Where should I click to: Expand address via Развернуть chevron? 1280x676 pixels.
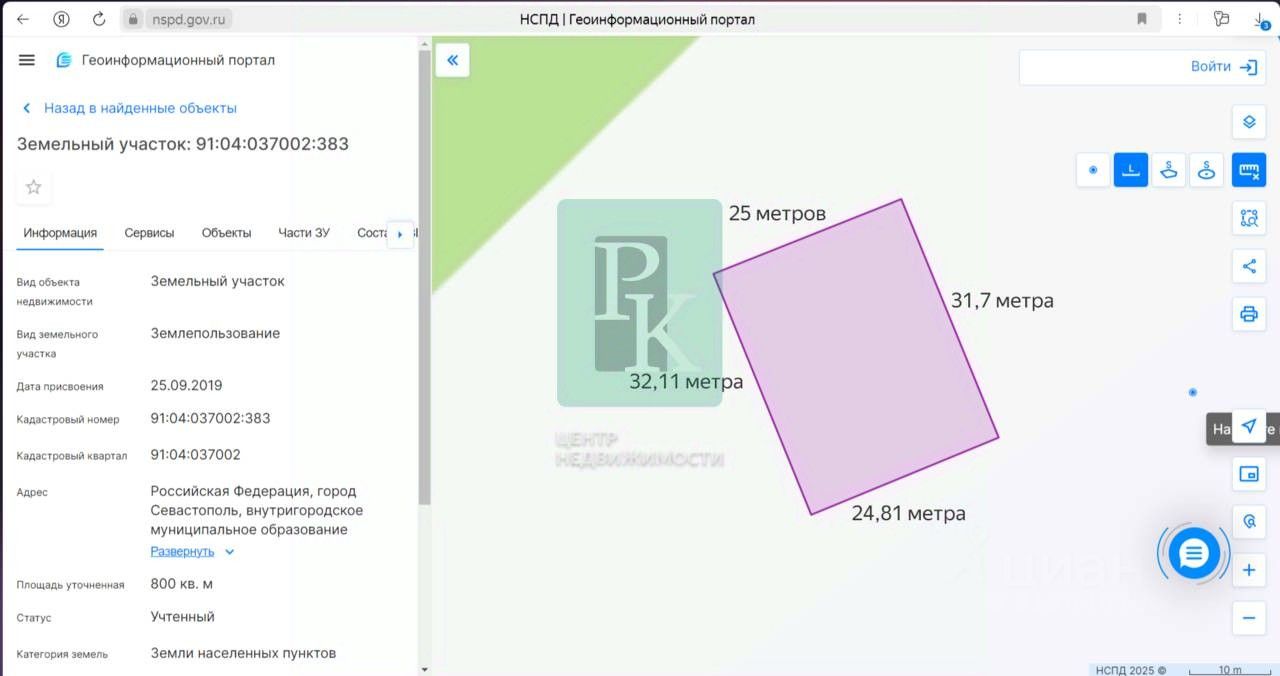229,551
